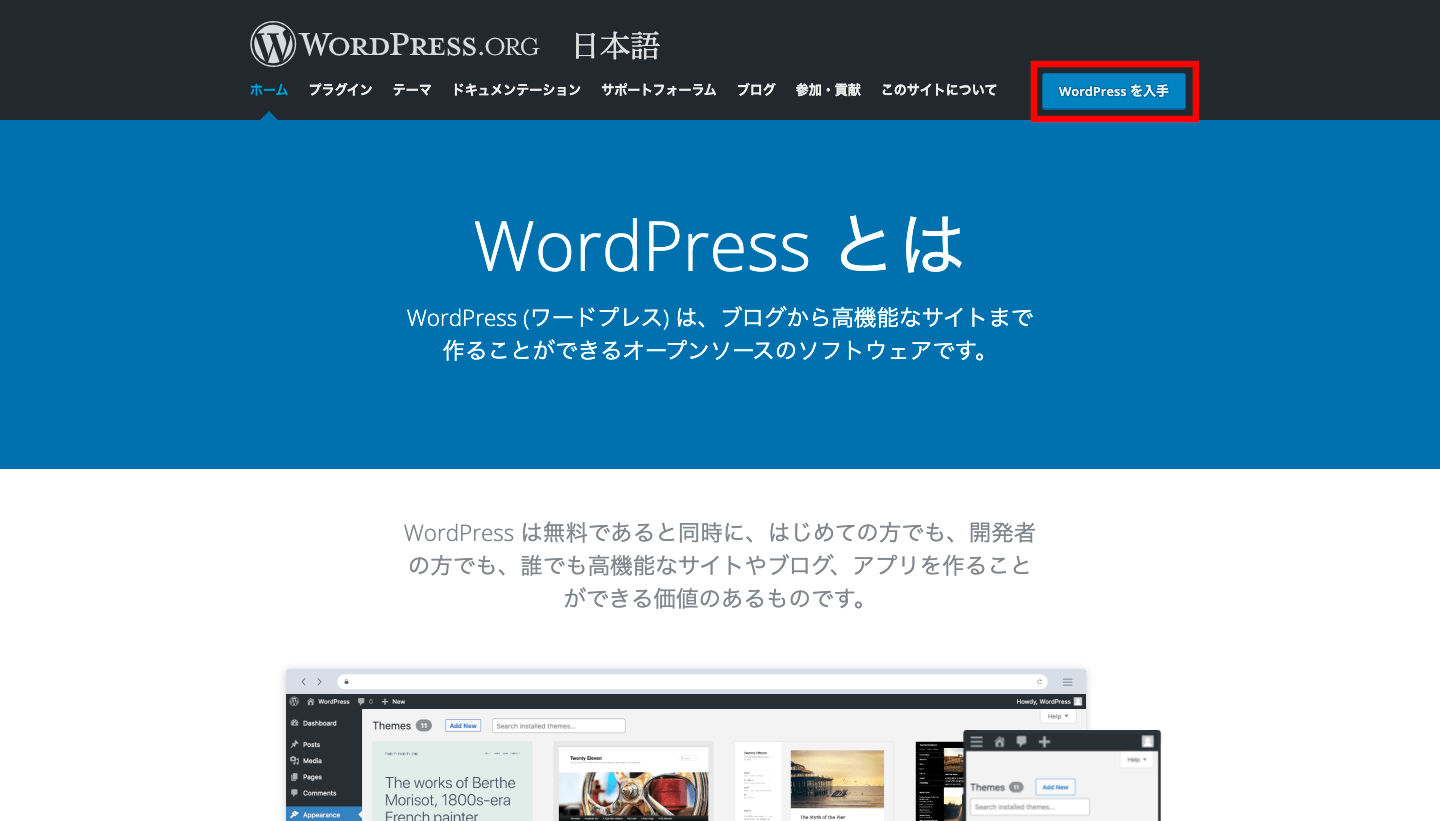Click the user avatar beside Howdy, WordPress
The image size is (1440, 821).
coord(1078,702)
